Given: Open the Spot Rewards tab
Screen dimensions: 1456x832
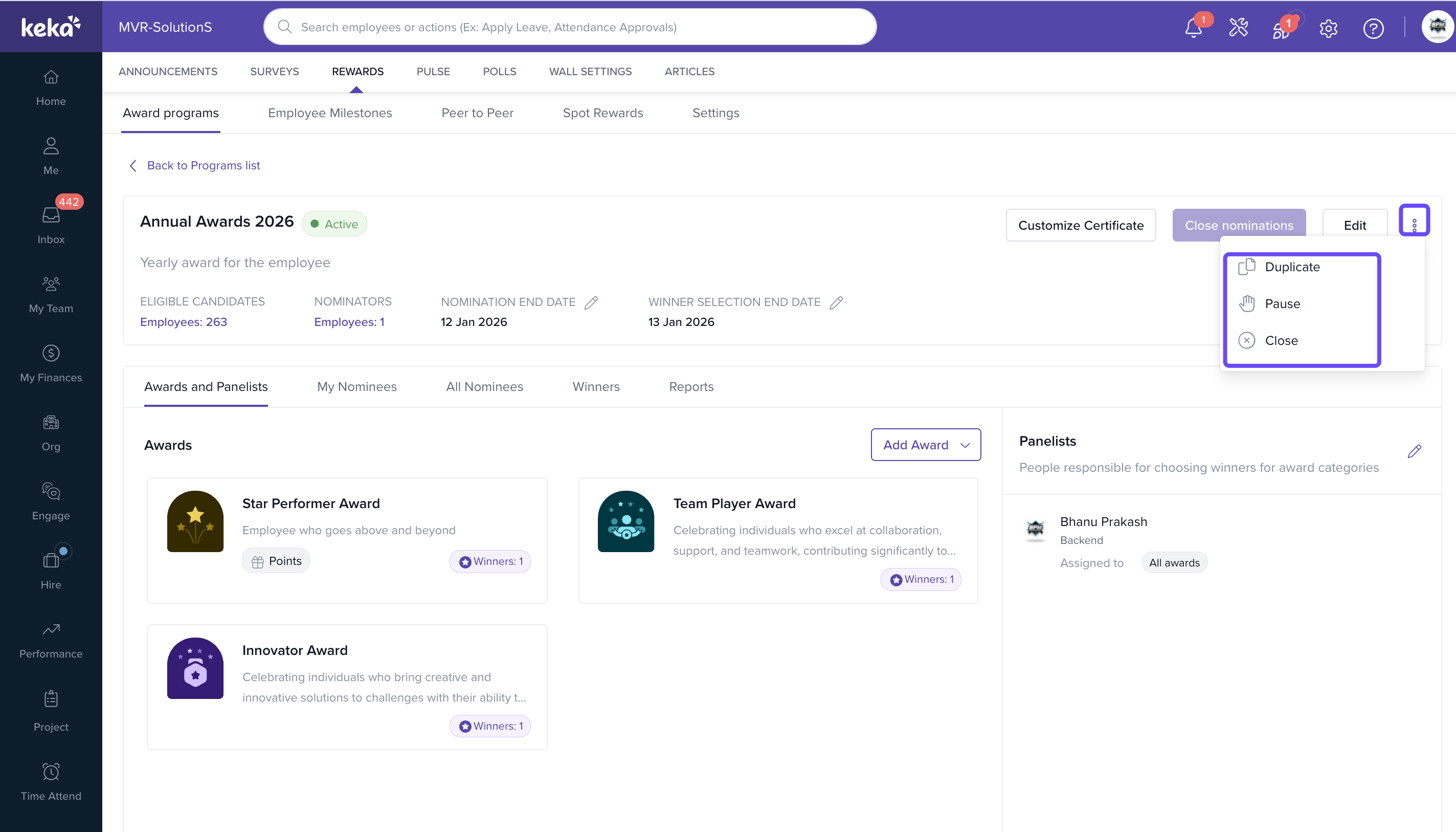Looking at the screenshot, I should tap(602, 113).
